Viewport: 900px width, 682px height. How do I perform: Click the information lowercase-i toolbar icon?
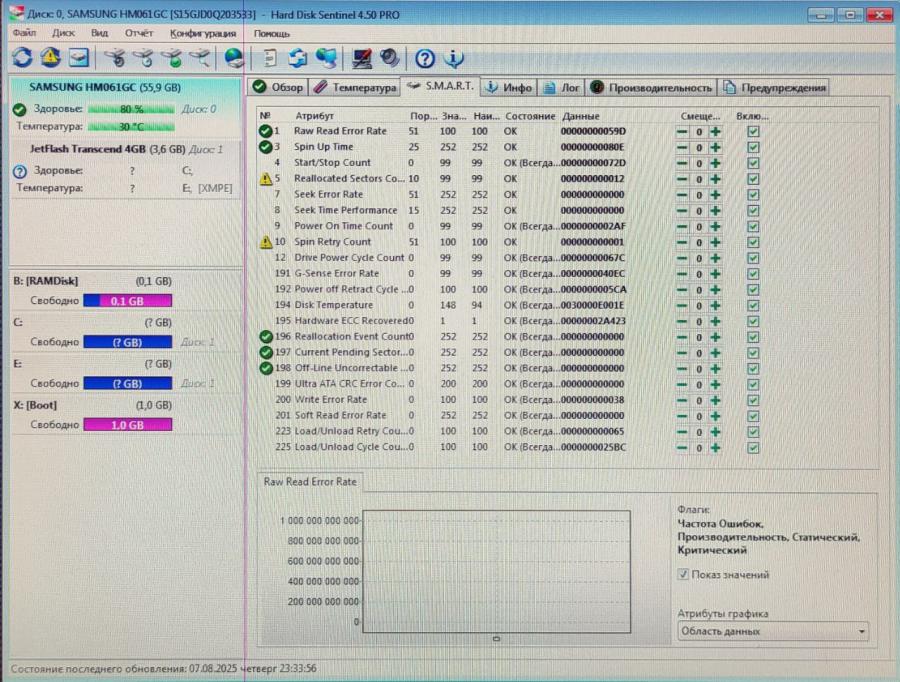point(452,58)
